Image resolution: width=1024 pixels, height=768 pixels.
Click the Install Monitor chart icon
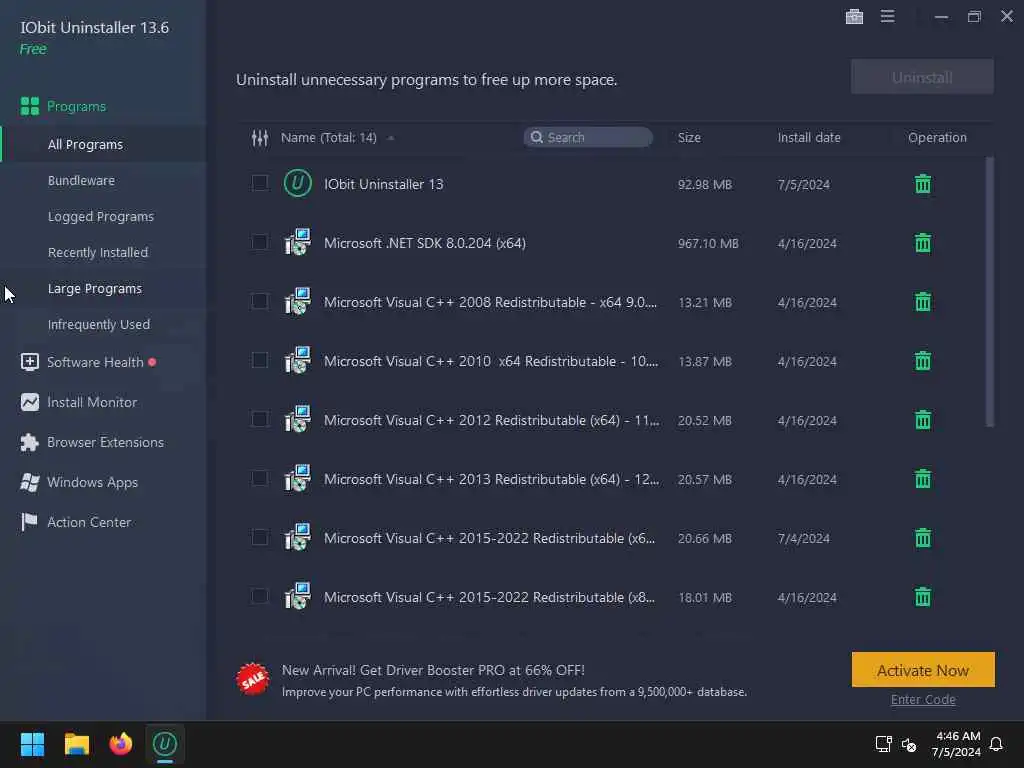coord(29,402)
